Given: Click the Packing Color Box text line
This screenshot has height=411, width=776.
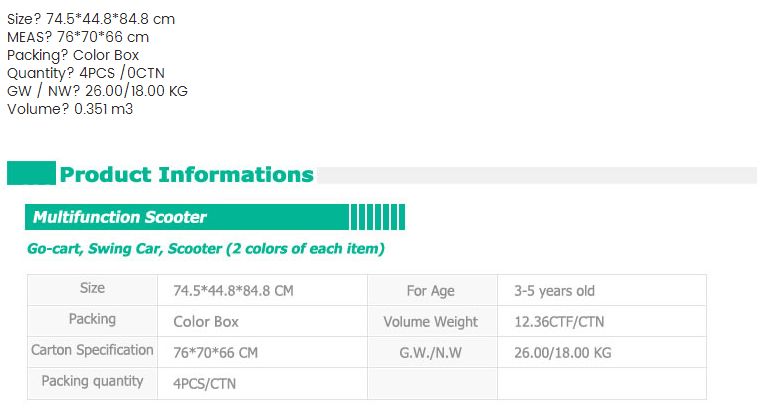Looking at the screenshot, I should tap(73, 55).
